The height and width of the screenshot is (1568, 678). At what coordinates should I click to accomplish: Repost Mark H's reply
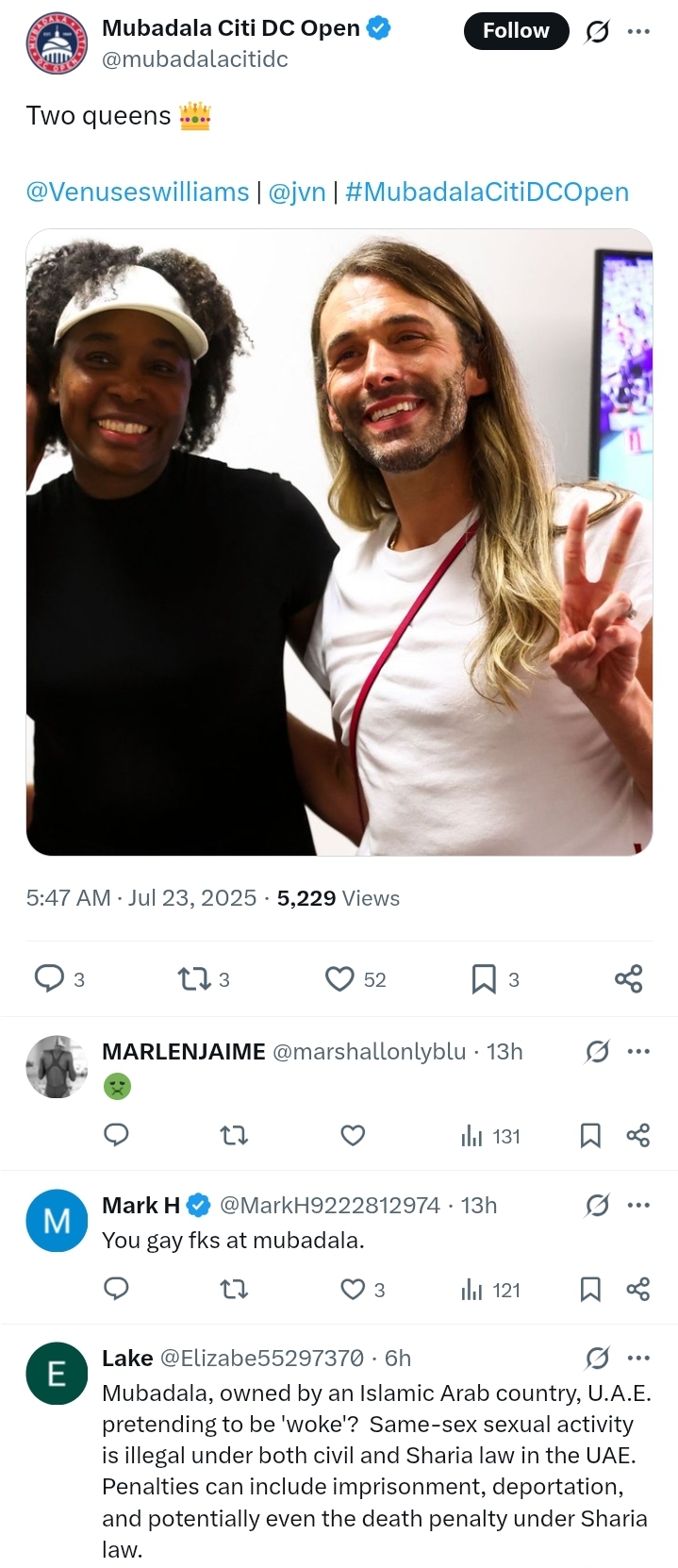(x=234, y=1290)
